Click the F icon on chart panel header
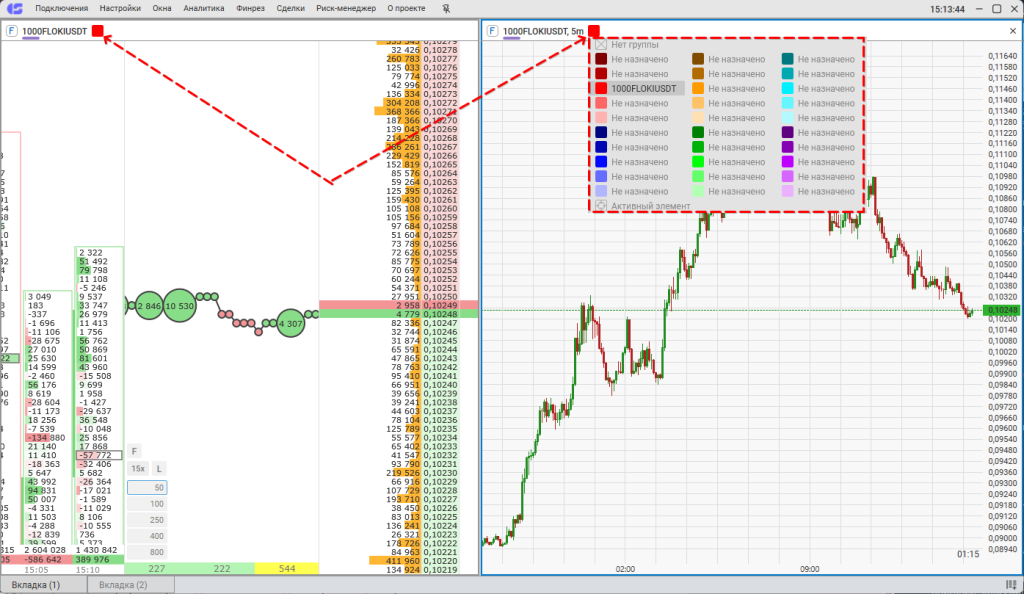This screenshot has height=594, width=1024. (492, 31)
